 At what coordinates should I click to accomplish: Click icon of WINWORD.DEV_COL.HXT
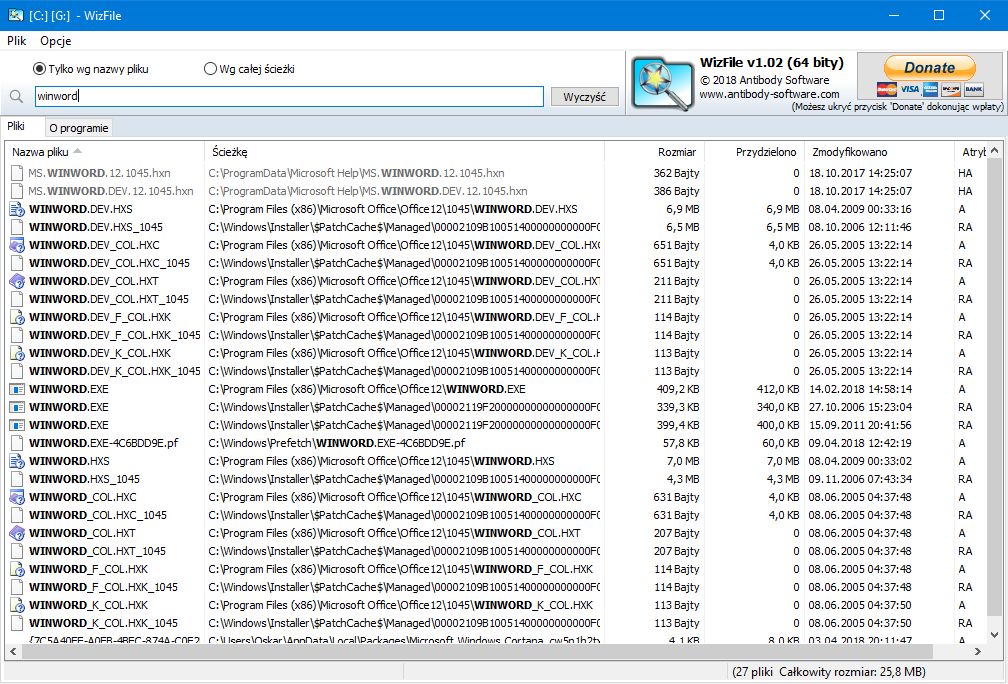[17, 281]
